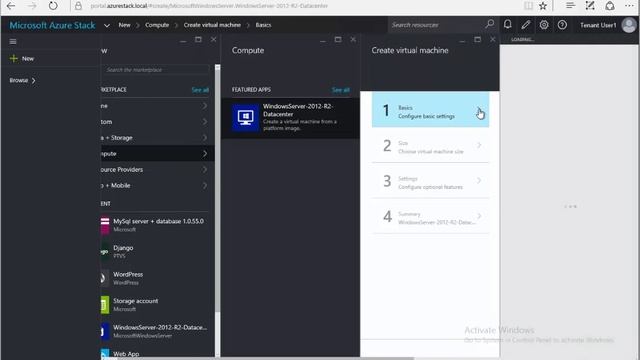
Task: Open the WordPress marketplace item
Action: click(x=157, y=278)
